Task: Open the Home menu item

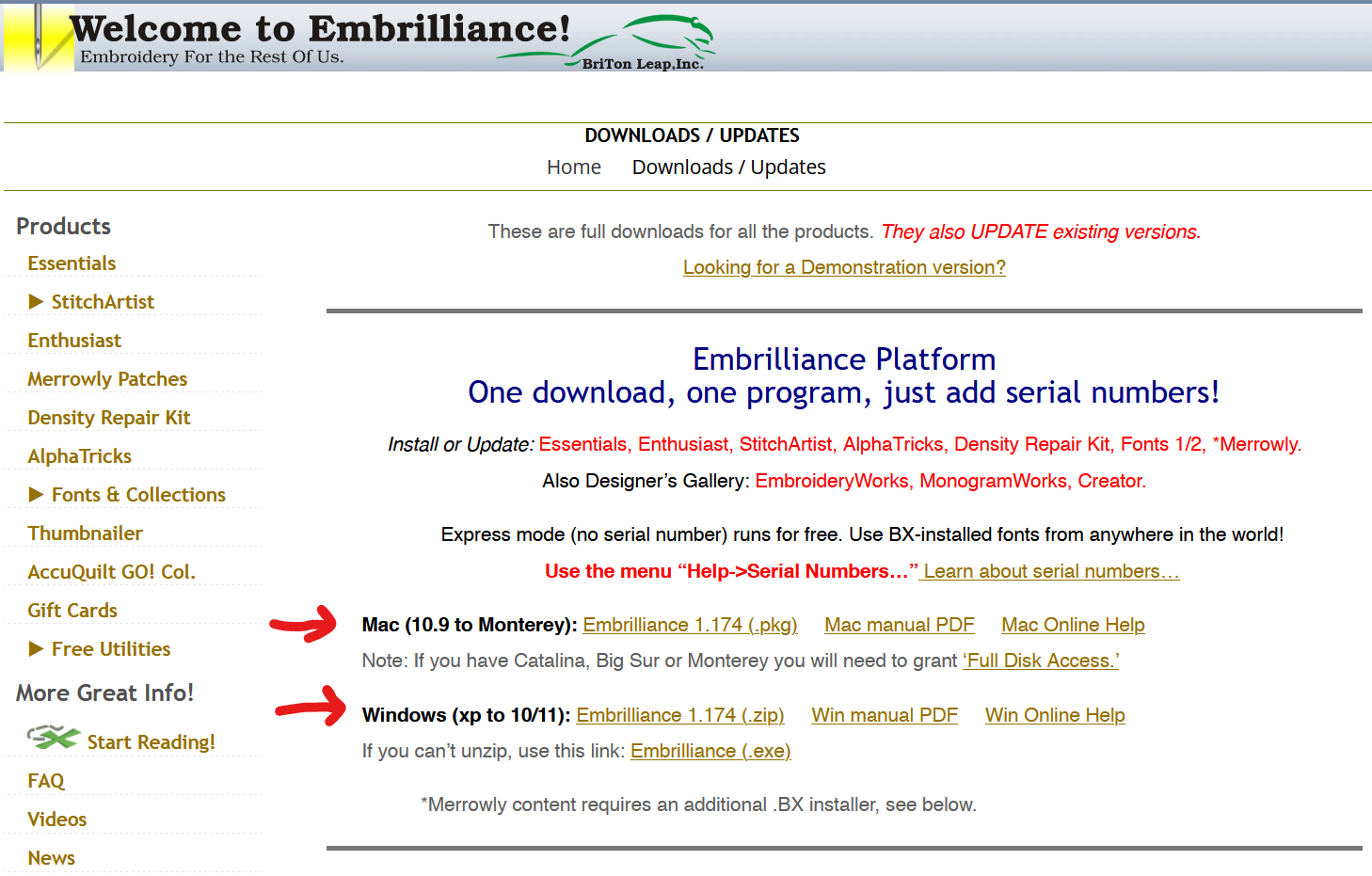Action: [x=574, y=167]
